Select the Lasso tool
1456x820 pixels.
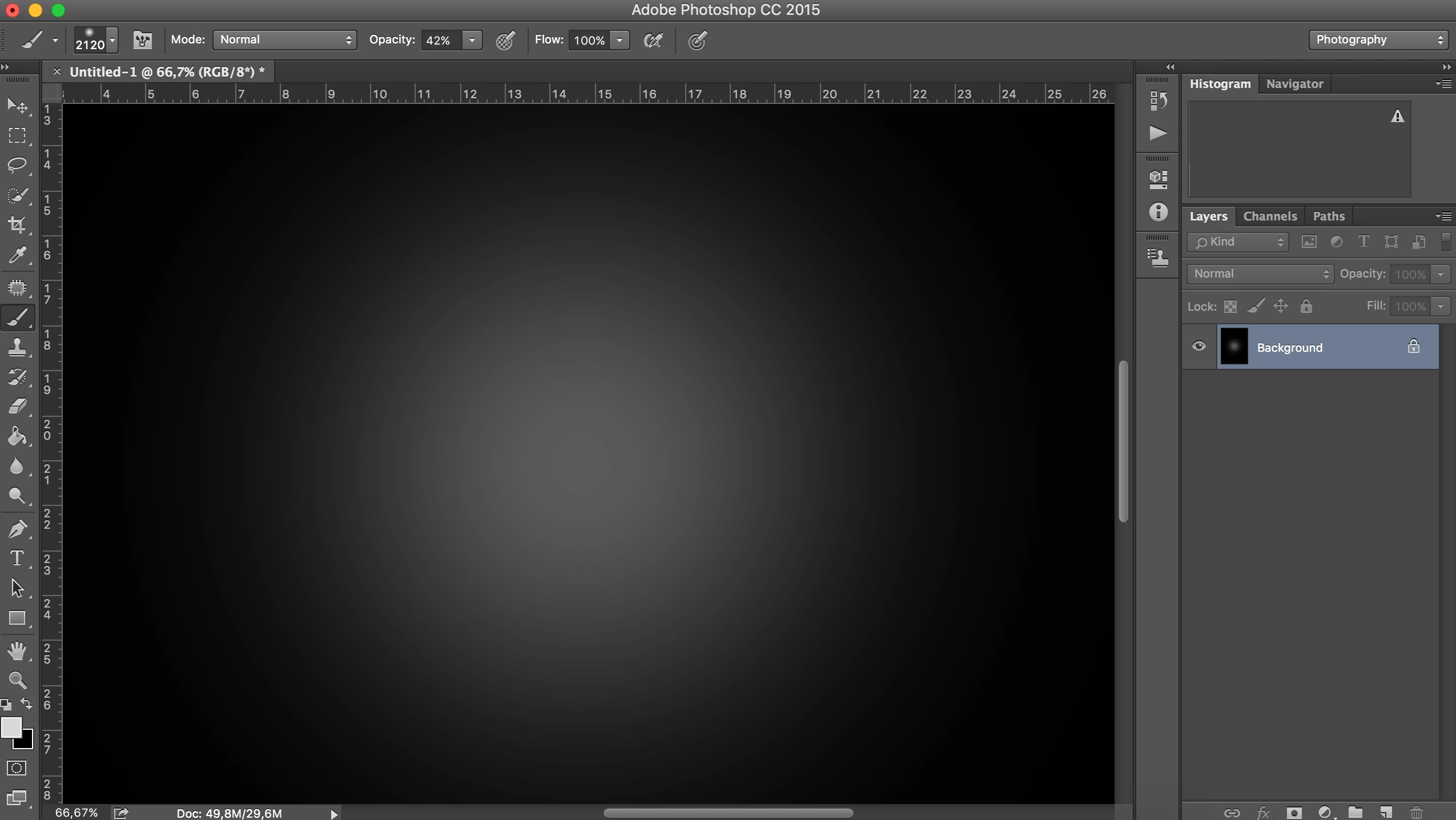click(17, 165)
